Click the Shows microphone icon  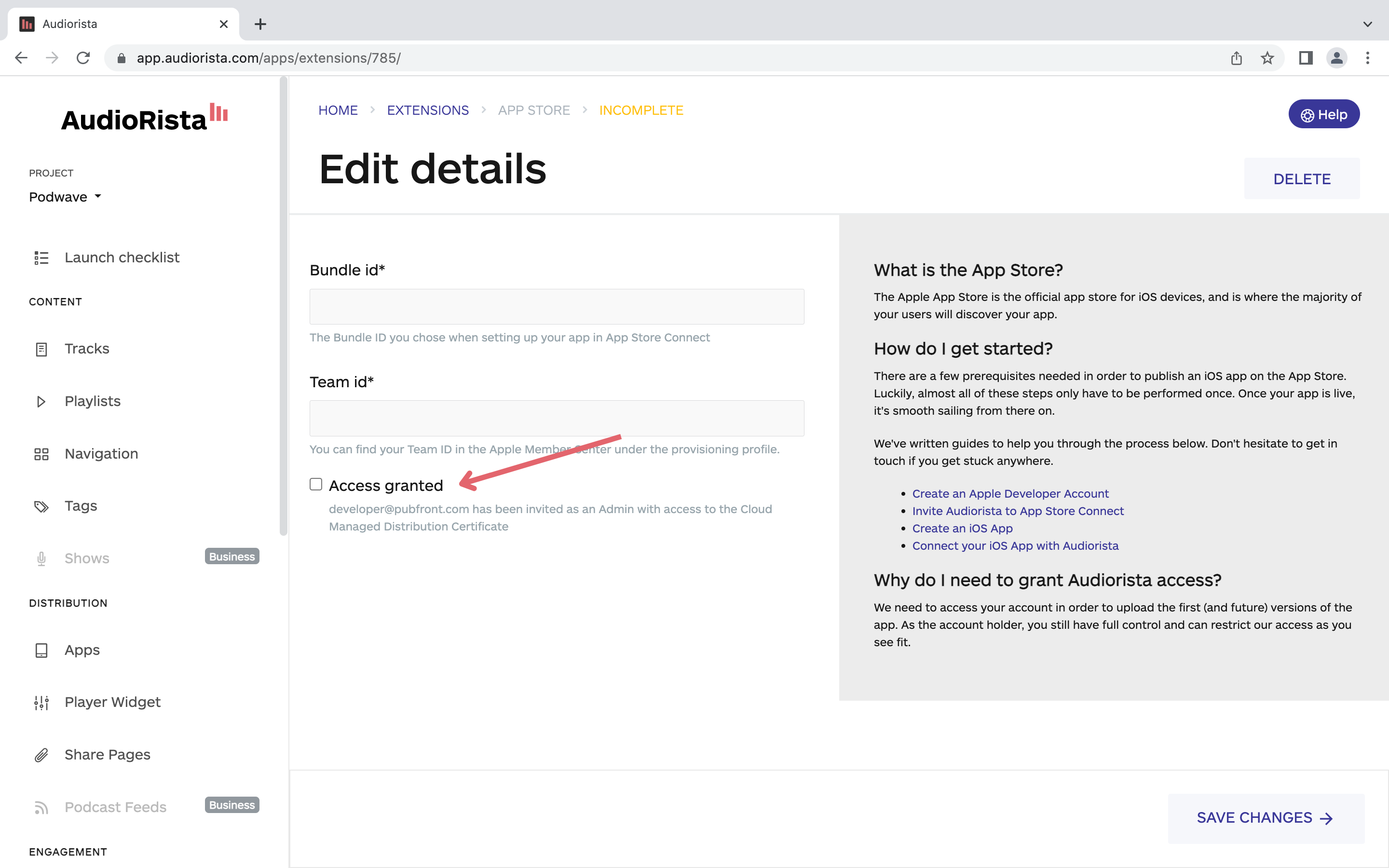[x=41, y=558]
